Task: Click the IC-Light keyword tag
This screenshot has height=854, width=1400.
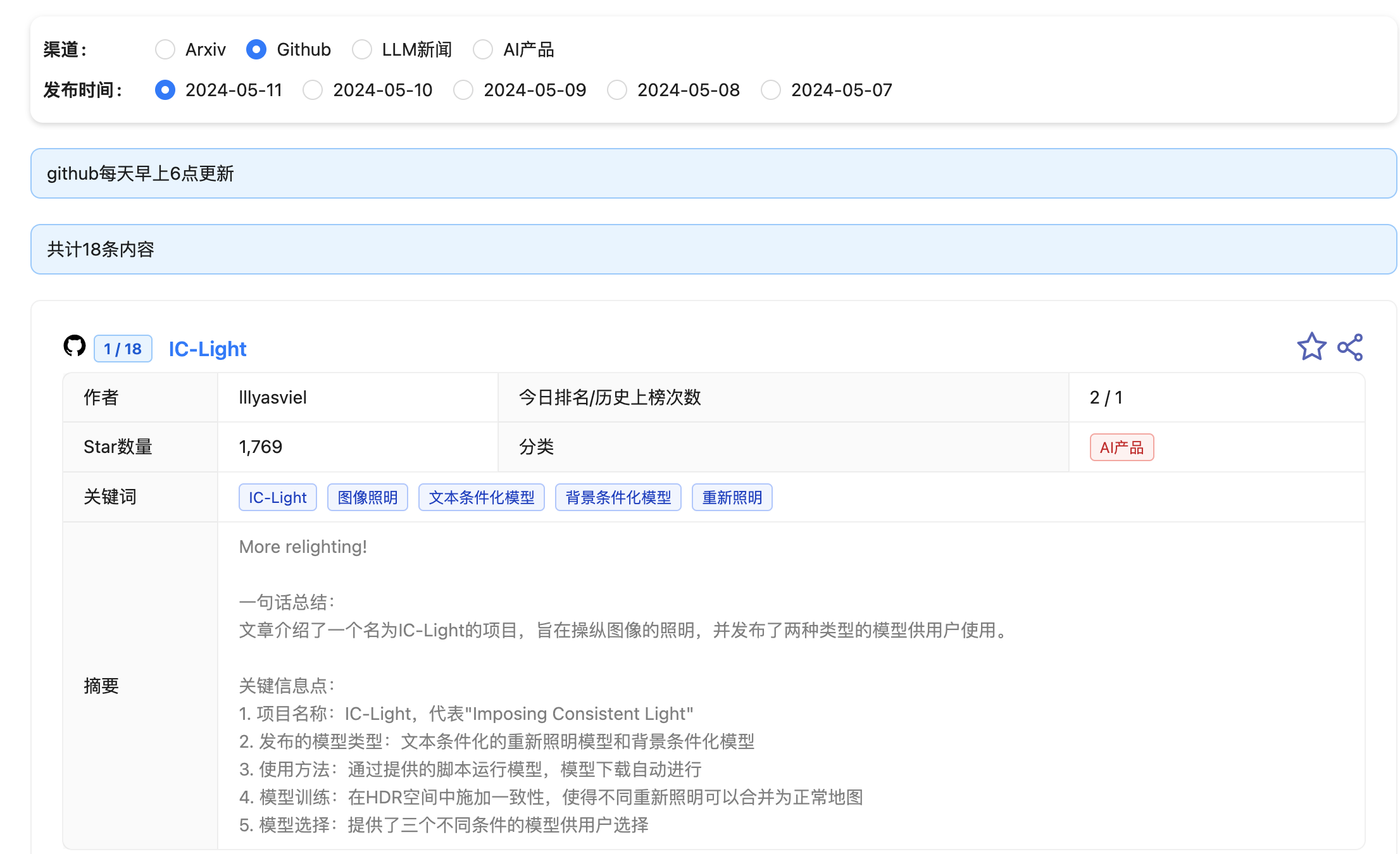Action: tap(277, 497)
